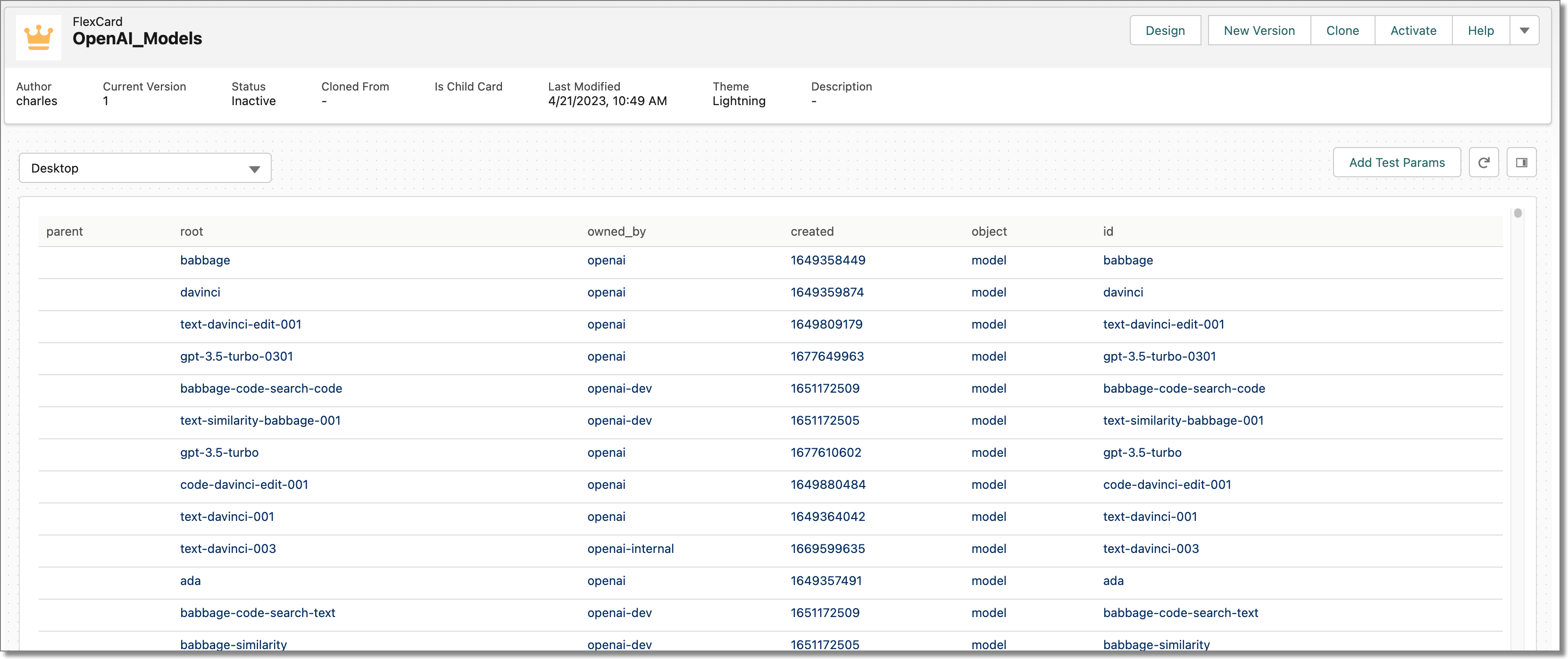1568x659 pixels.
Task: Click 'openai' owner in davinci row
Action: pos(606,292)
